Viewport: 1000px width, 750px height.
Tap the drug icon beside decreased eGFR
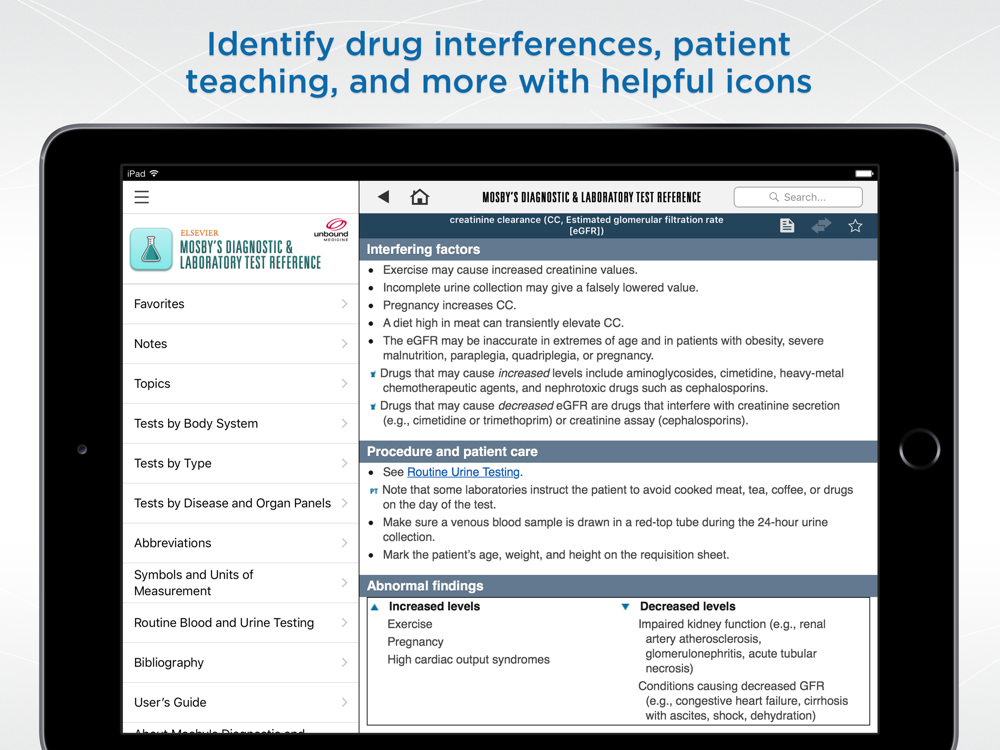click(x=373, y=407)
